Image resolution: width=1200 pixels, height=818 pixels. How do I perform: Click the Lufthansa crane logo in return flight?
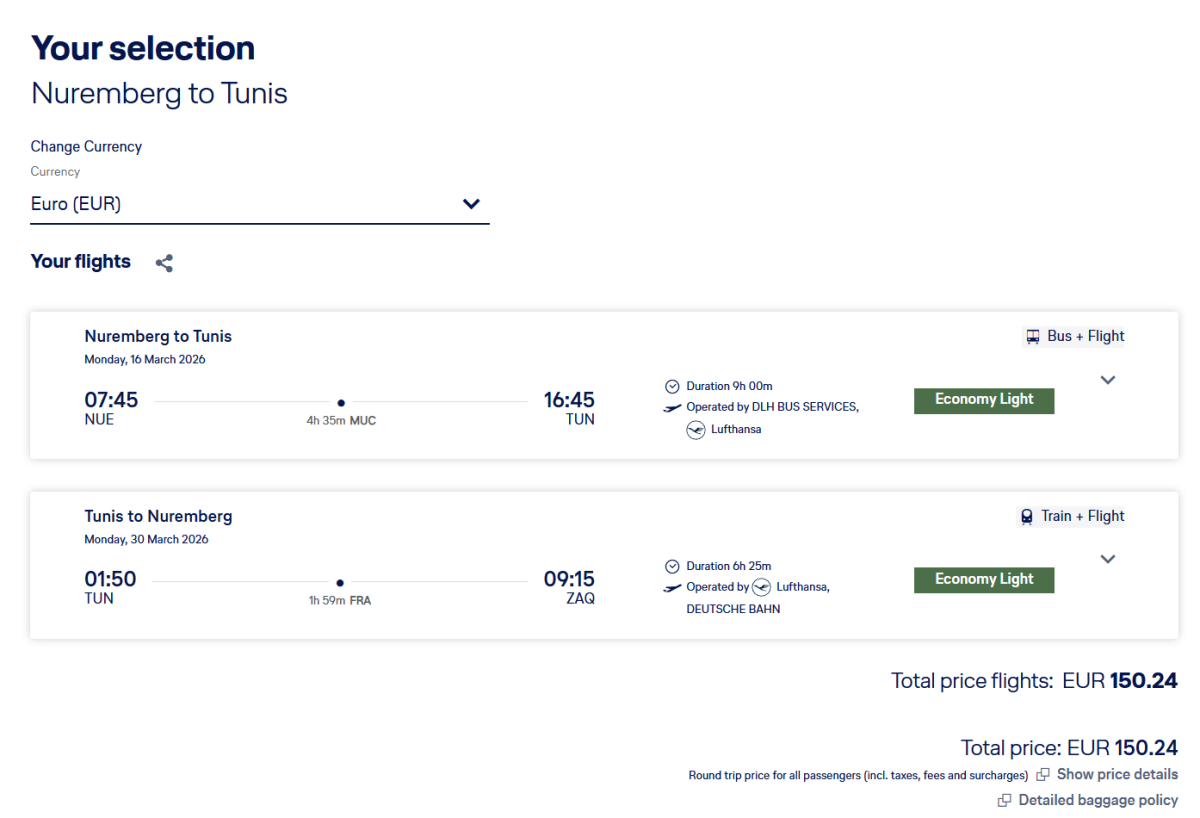(x=762, y=587)
